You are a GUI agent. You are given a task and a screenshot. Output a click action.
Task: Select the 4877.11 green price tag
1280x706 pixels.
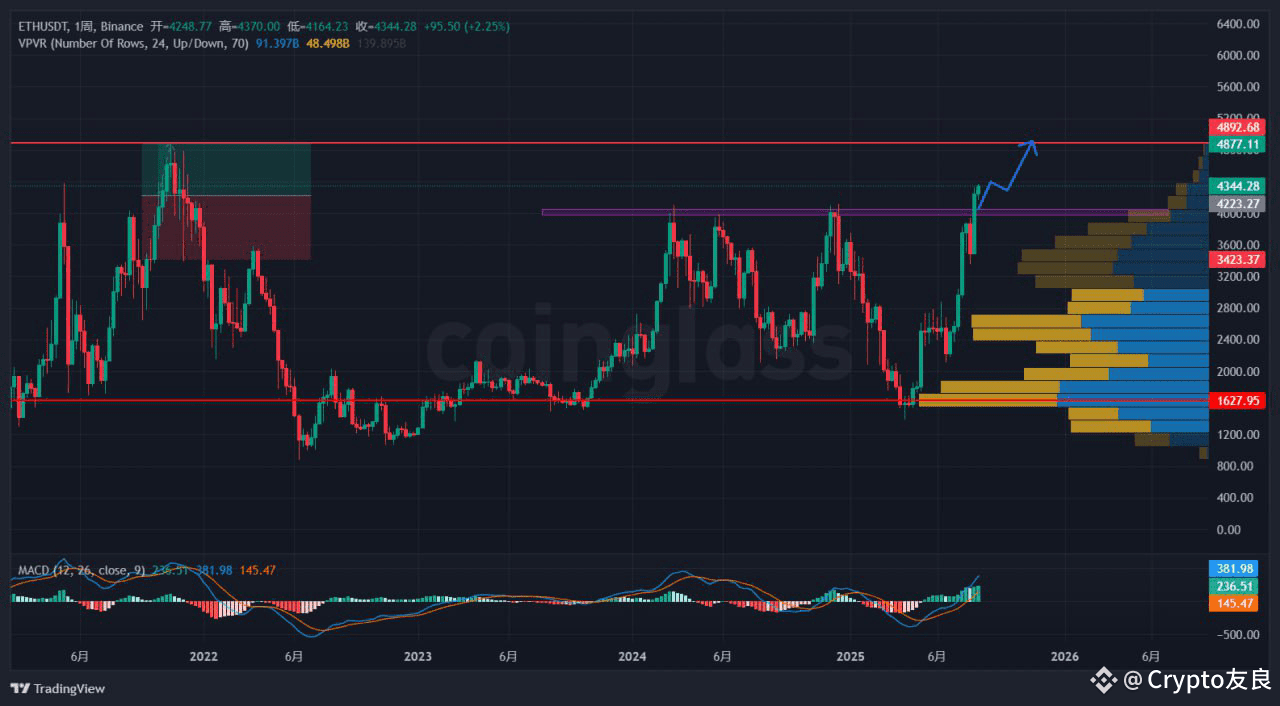[1239, 144]
